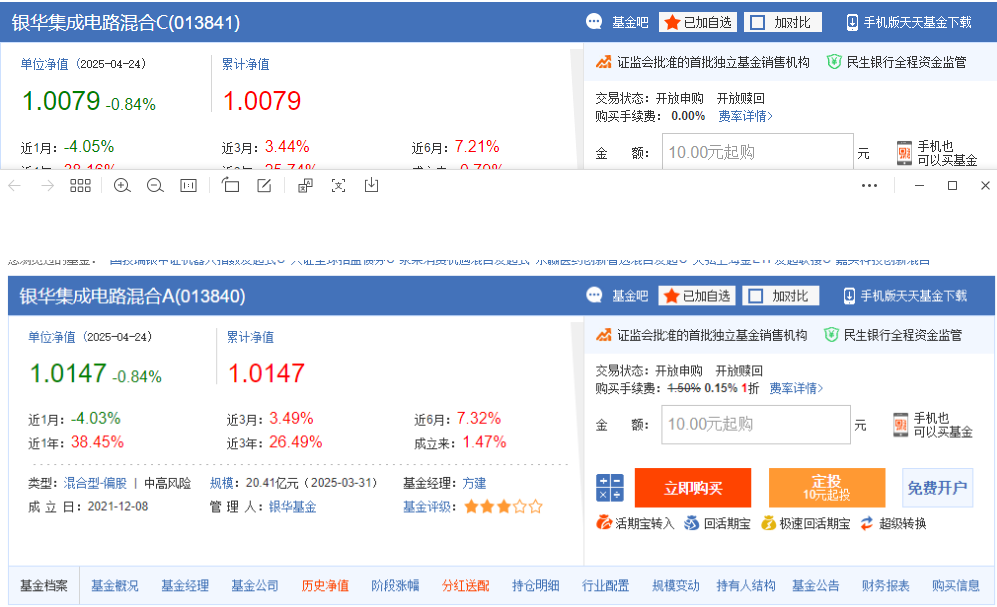
Task: Open fund manager 方建 link
Action: point(474,483)
